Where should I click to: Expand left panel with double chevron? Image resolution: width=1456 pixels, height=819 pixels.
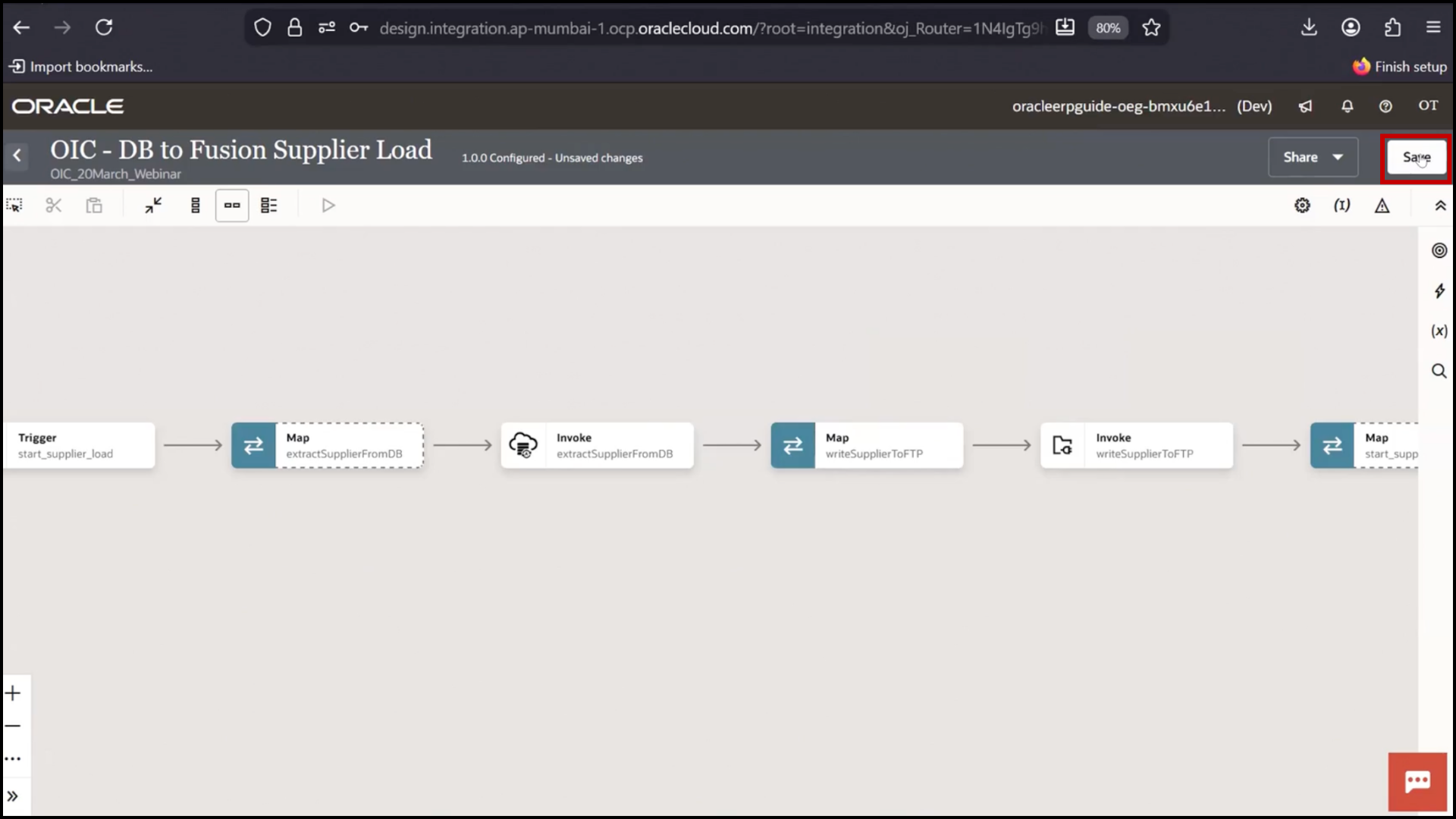[x=13, y=796]
